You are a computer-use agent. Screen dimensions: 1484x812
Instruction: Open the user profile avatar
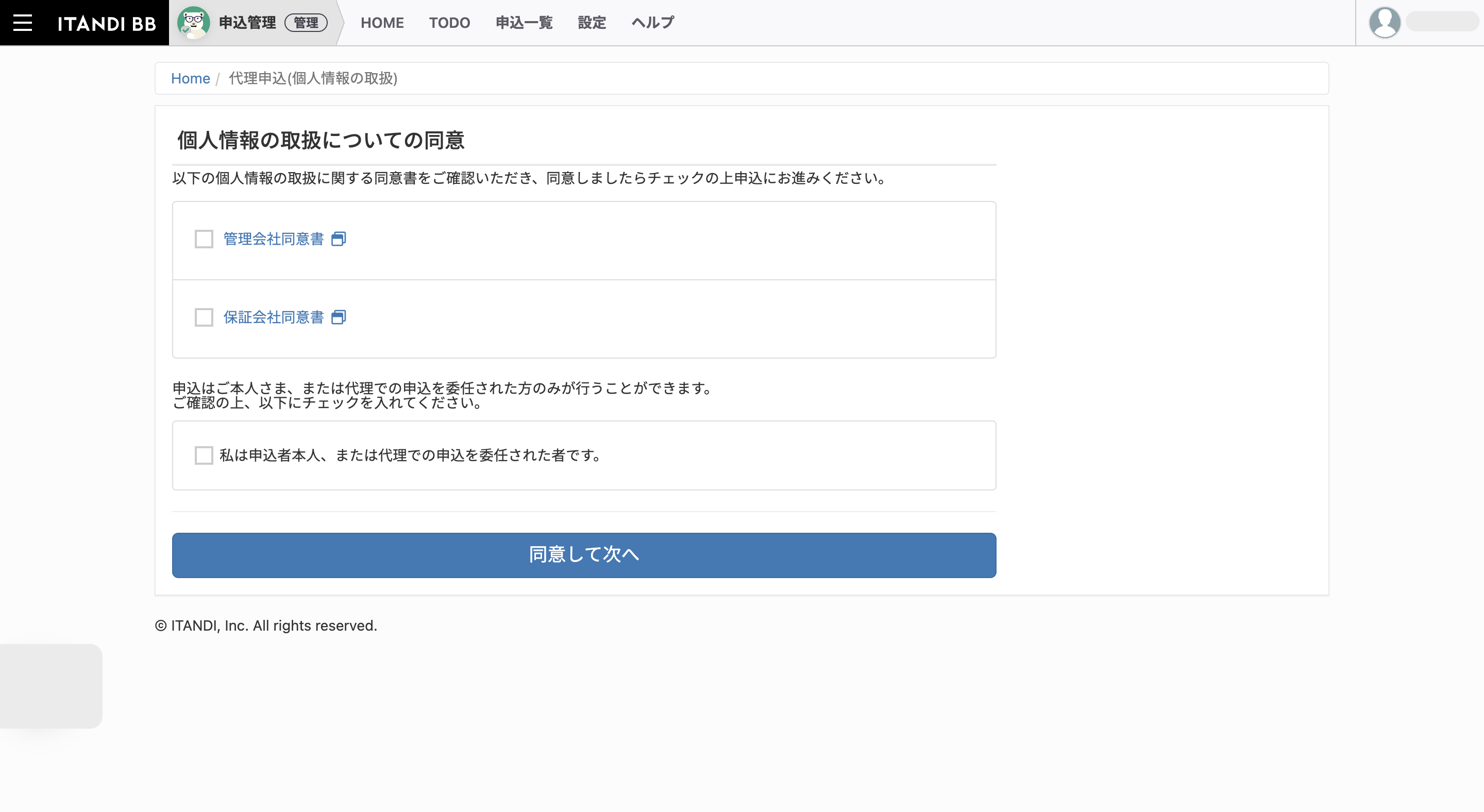coord(1385,23)
